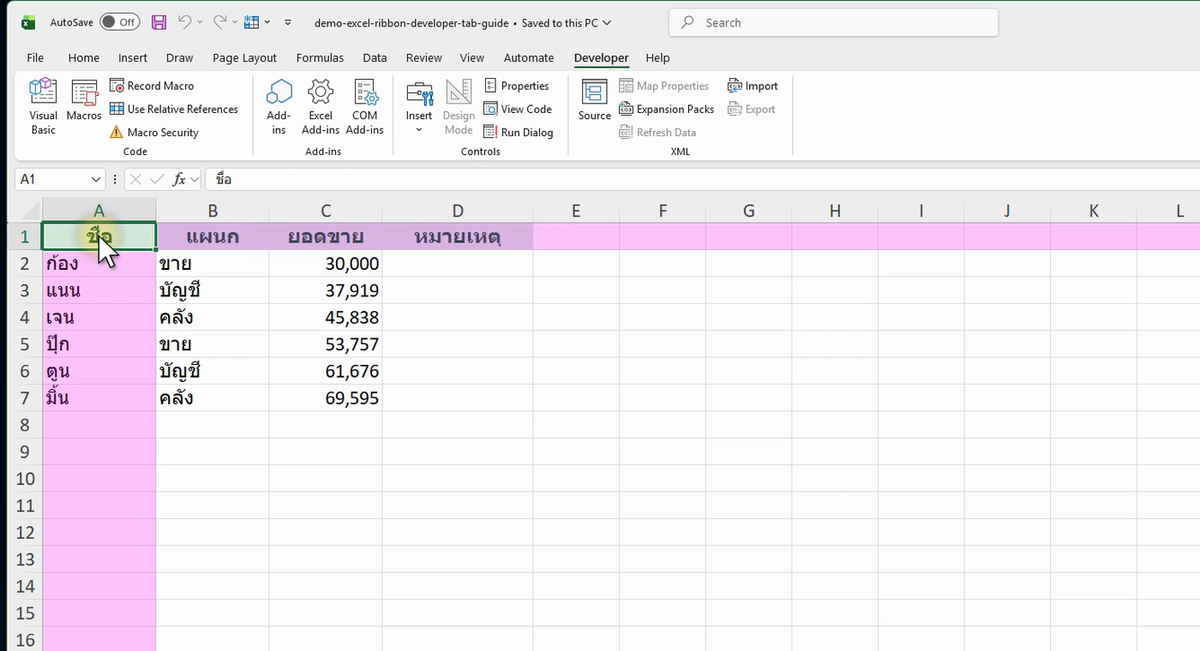Toggle the AutoSave switch
Viewport: 1200px width, 651px height.
pos(119,22)
